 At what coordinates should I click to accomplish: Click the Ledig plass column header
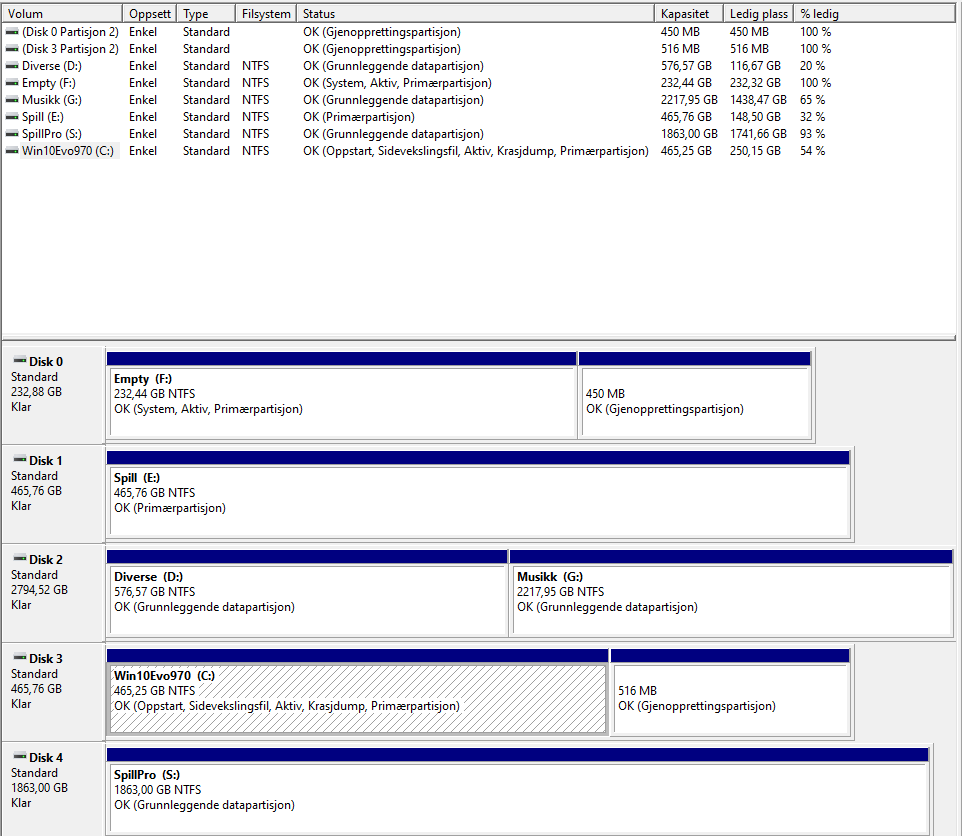(x=758, y=13)
